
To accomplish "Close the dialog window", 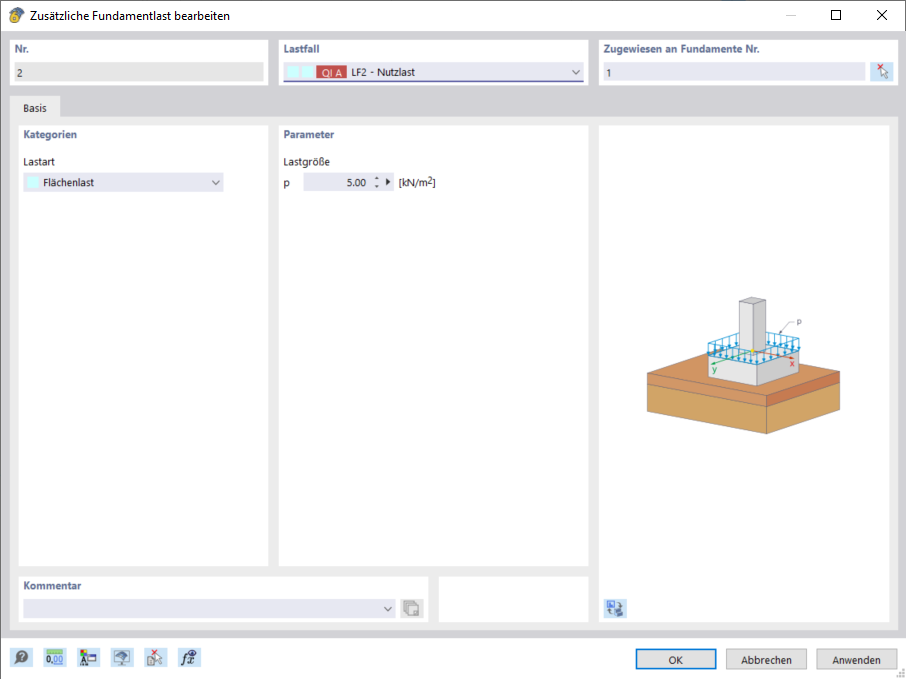I will [882, 16].
